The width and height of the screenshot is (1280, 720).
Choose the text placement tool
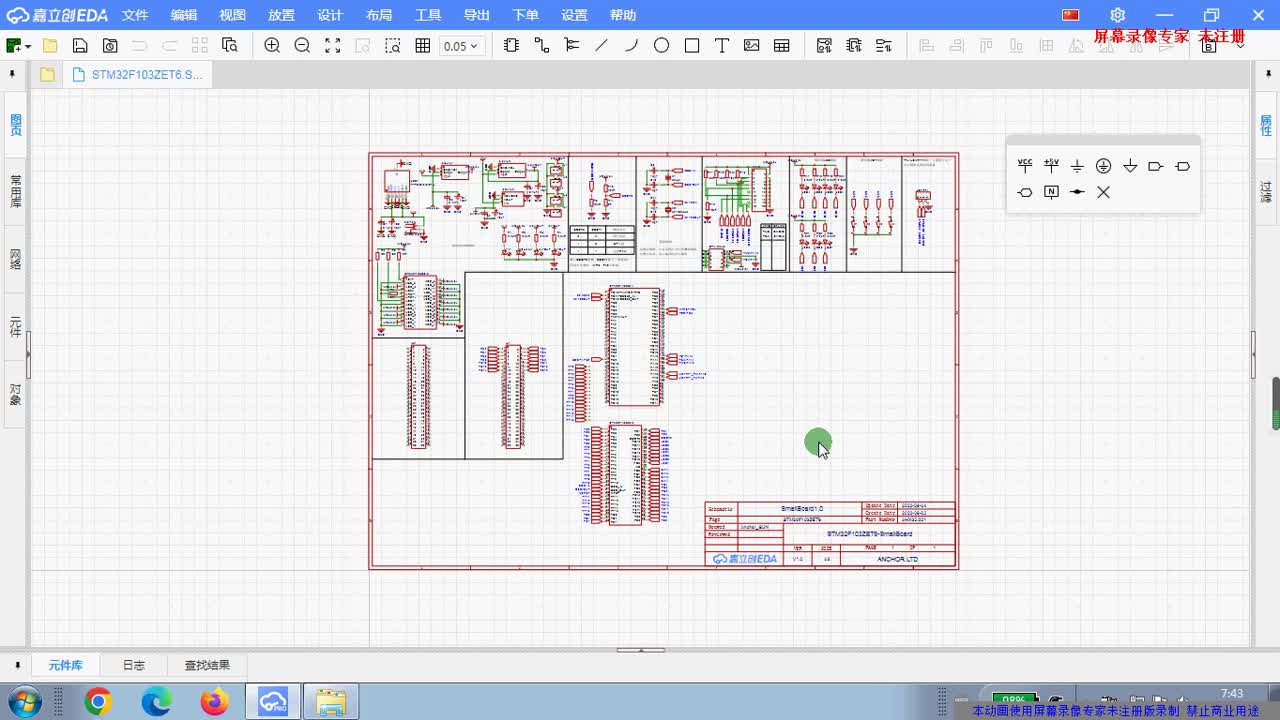point(721,45)
